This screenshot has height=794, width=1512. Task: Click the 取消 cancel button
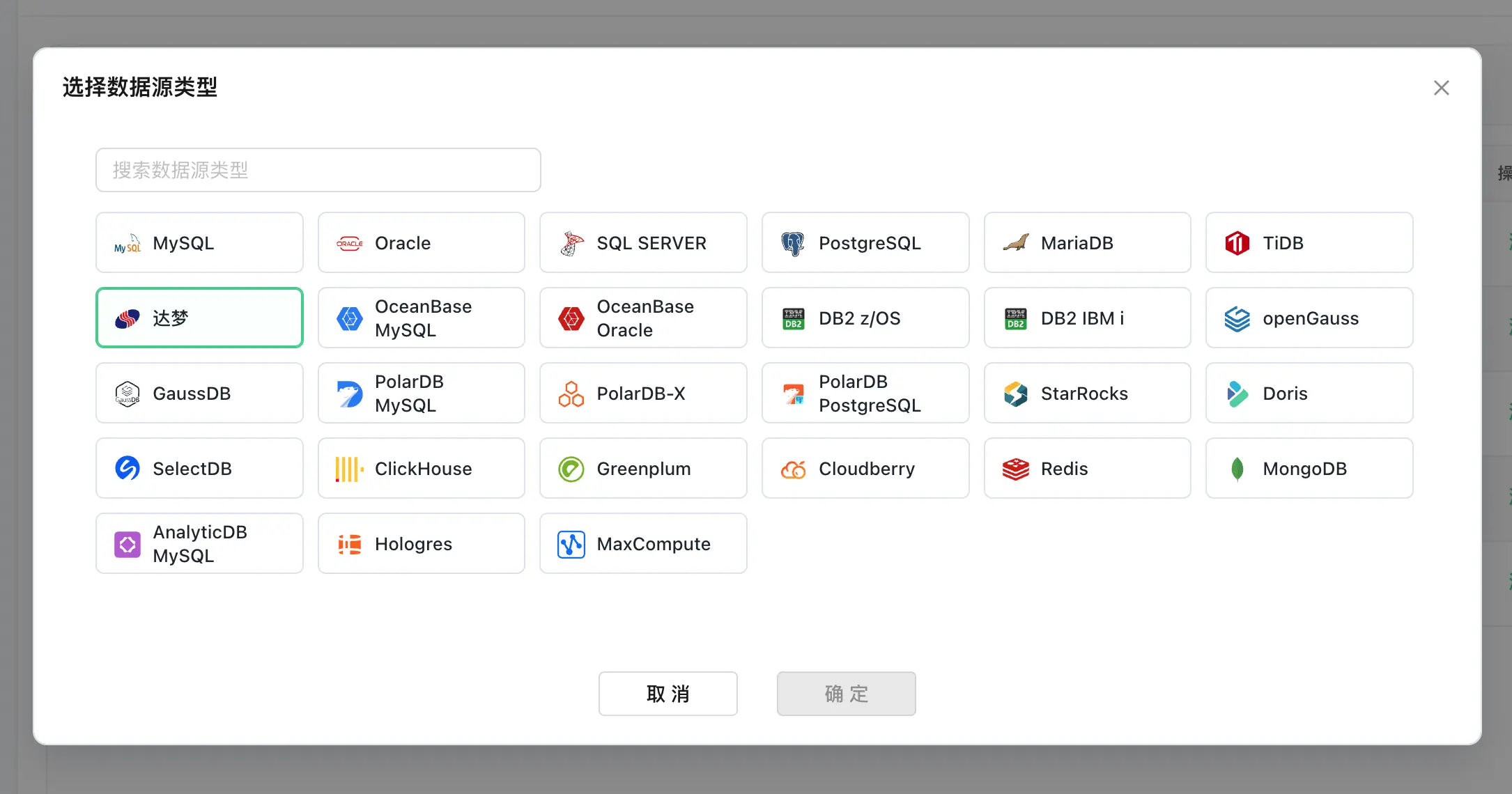668,694
